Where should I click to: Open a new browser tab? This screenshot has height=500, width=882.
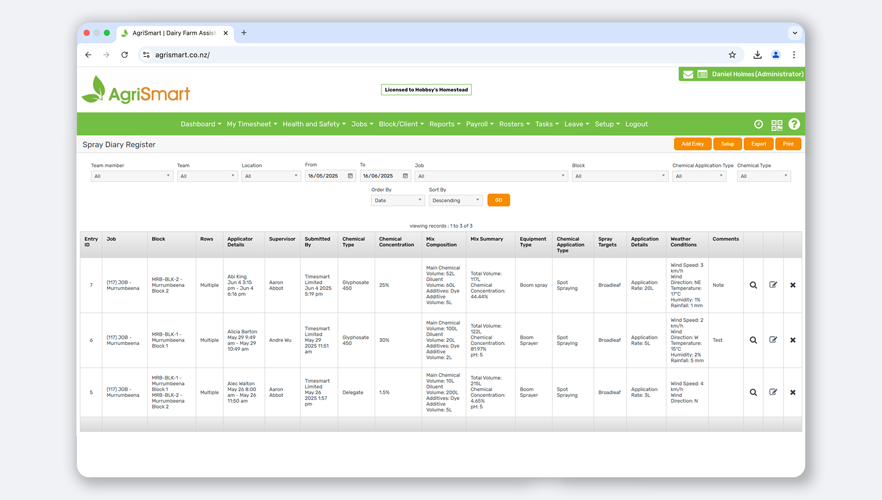tap(244, 33)
